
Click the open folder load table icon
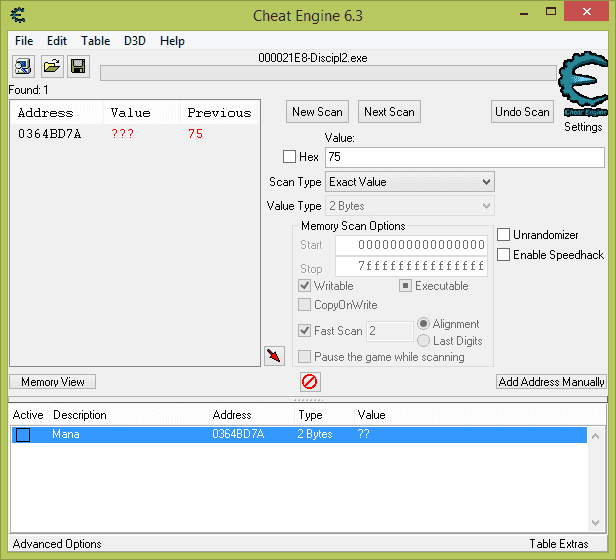pyautogui.click(x=51, y=67)
